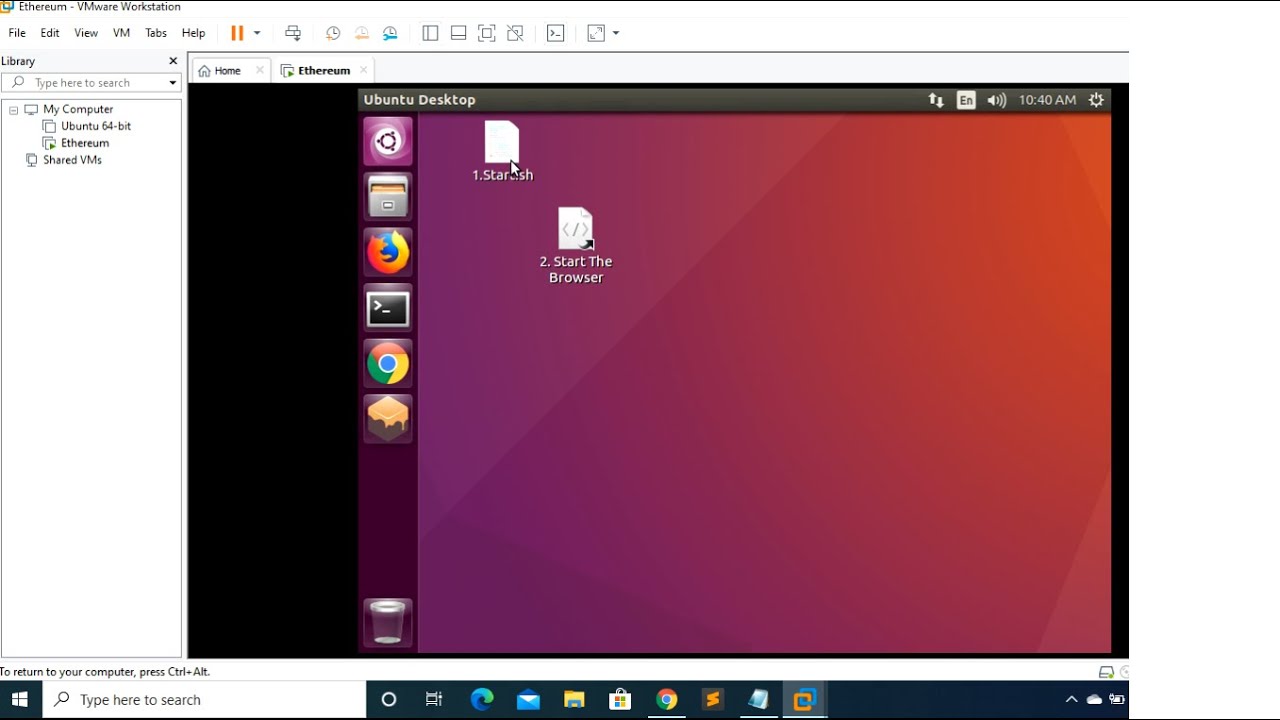Select Shared VMs in the library
This screenshot has height=720, width=1280.
click(72, 160)
